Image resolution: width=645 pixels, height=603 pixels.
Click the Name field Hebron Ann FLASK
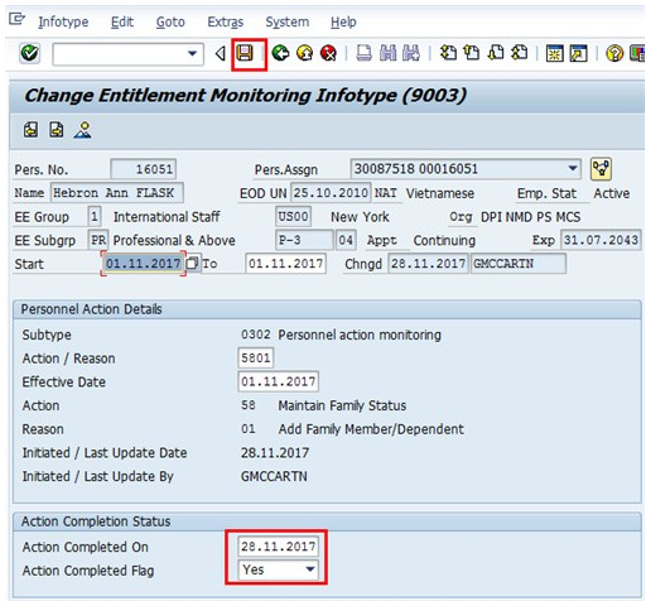[117, 193]
